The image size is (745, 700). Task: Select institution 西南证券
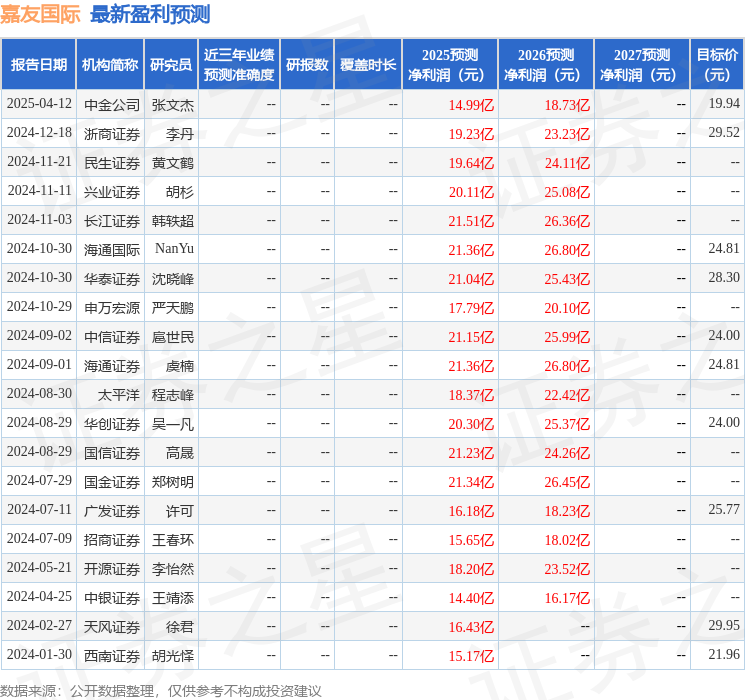[112, 656]
